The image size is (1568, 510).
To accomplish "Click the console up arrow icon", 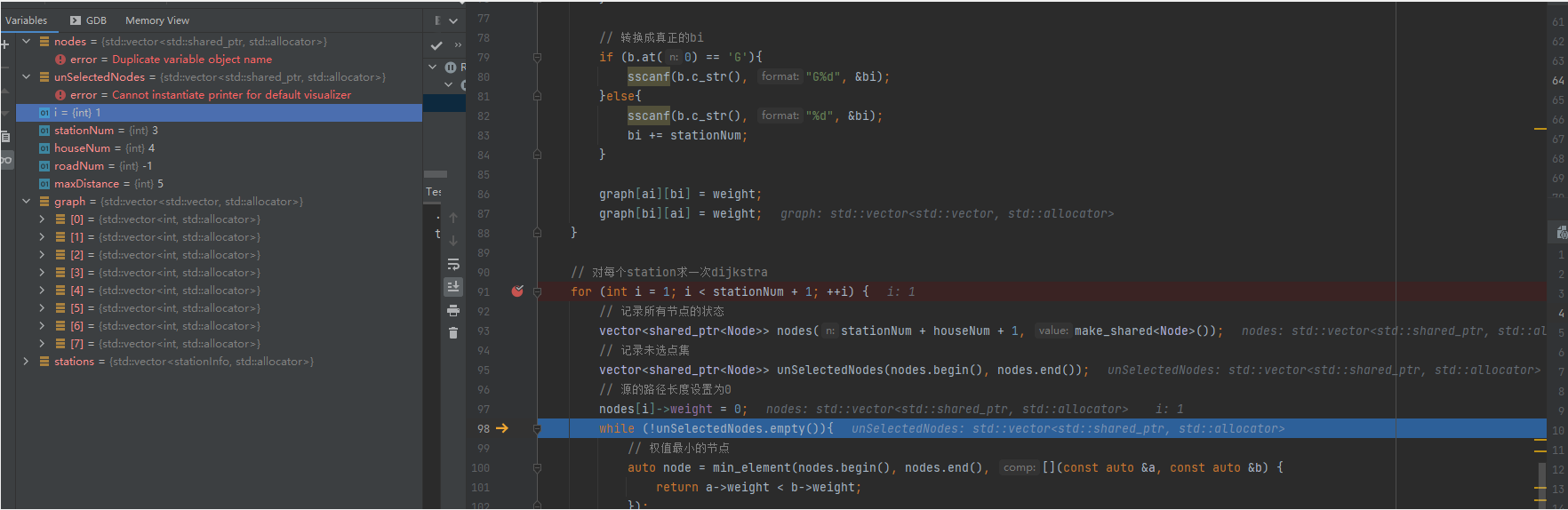I will coord(453,219).
